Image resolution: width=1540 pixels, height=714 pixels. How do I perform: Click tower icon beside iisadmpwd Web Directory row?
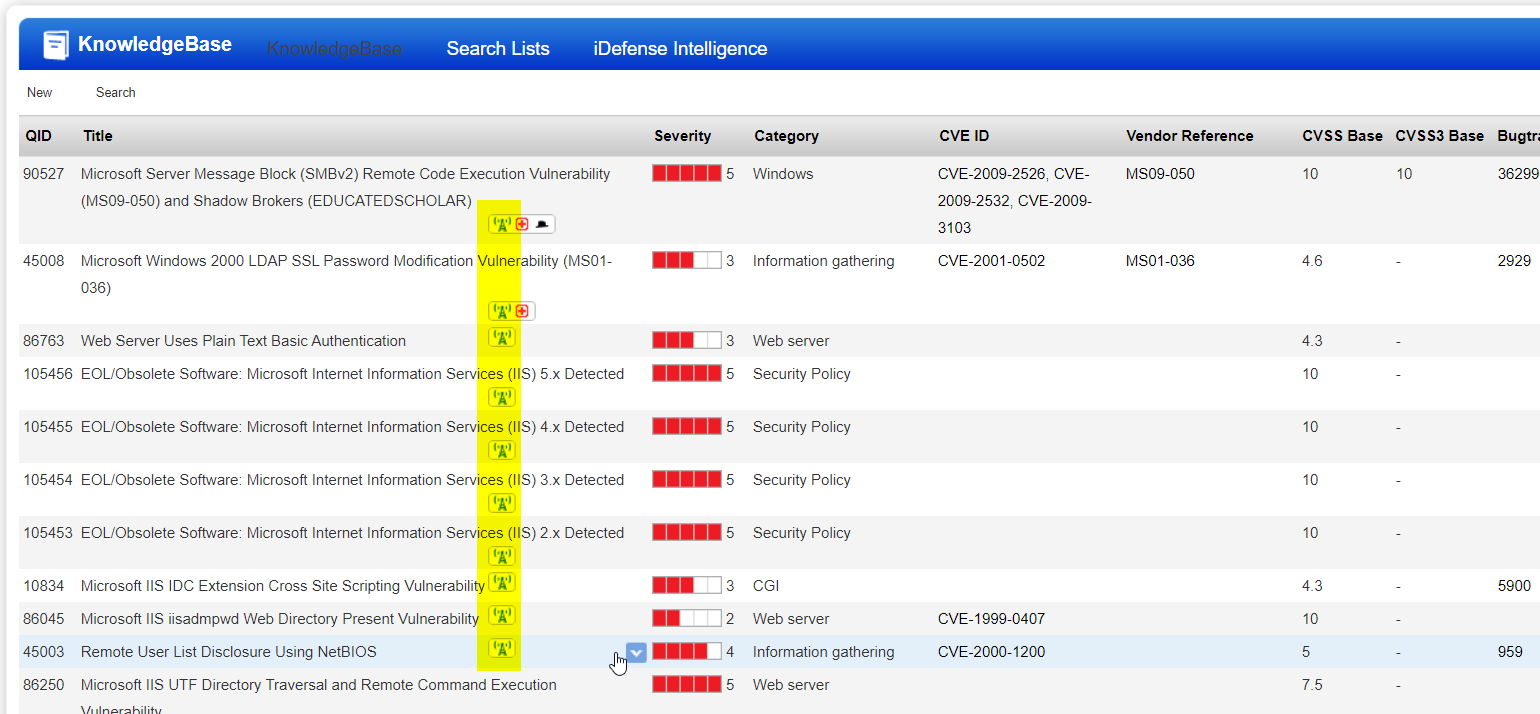[502, 615]
